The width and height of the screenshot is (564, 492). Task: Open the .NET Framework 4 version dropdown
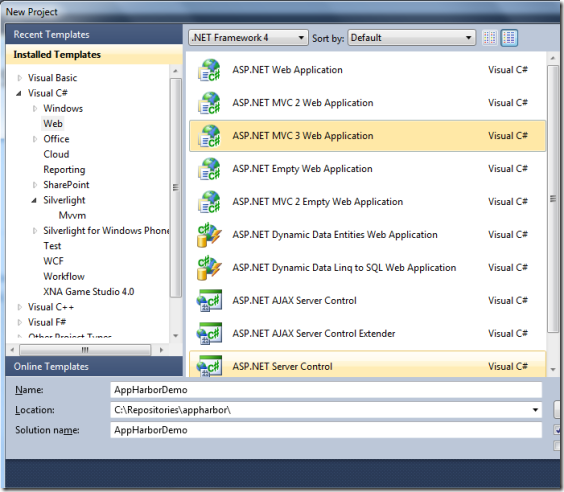point(248,38)
